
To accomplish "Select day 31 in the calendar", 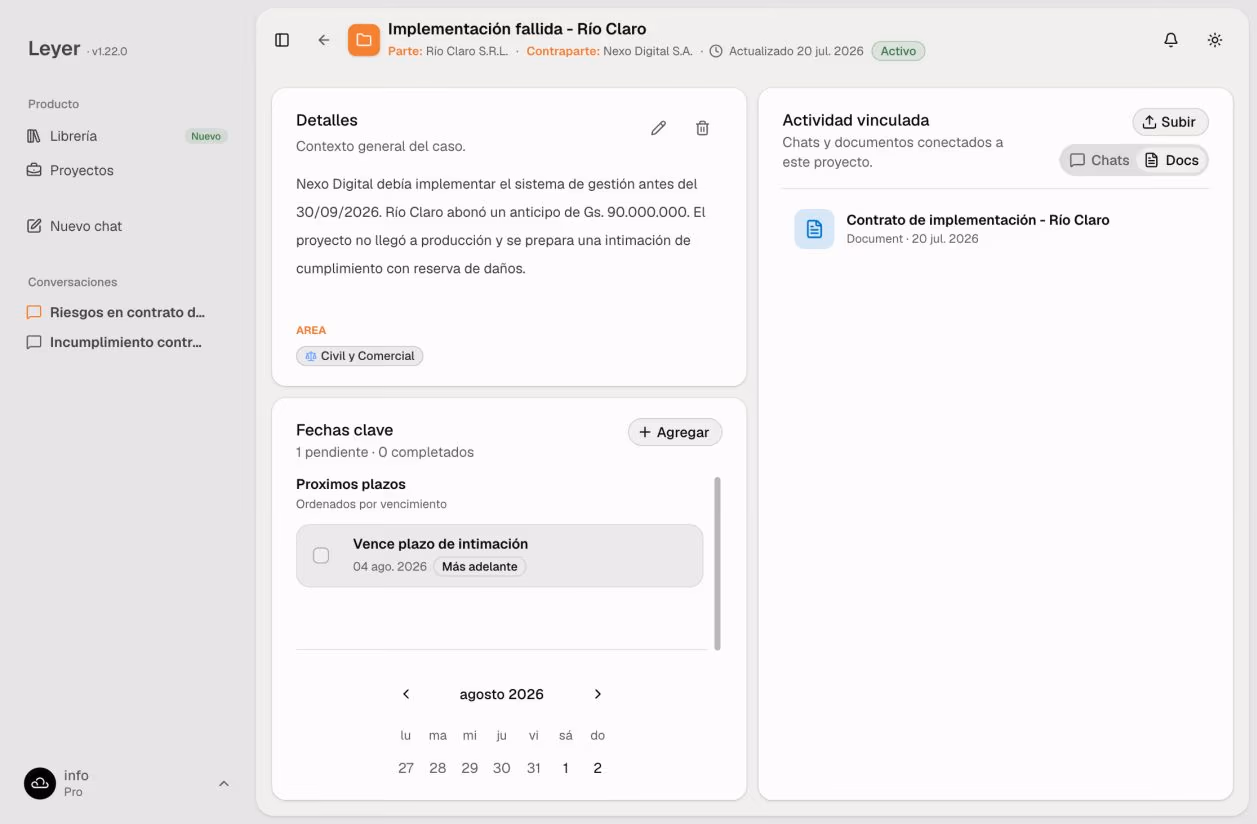I will [534, 768].
